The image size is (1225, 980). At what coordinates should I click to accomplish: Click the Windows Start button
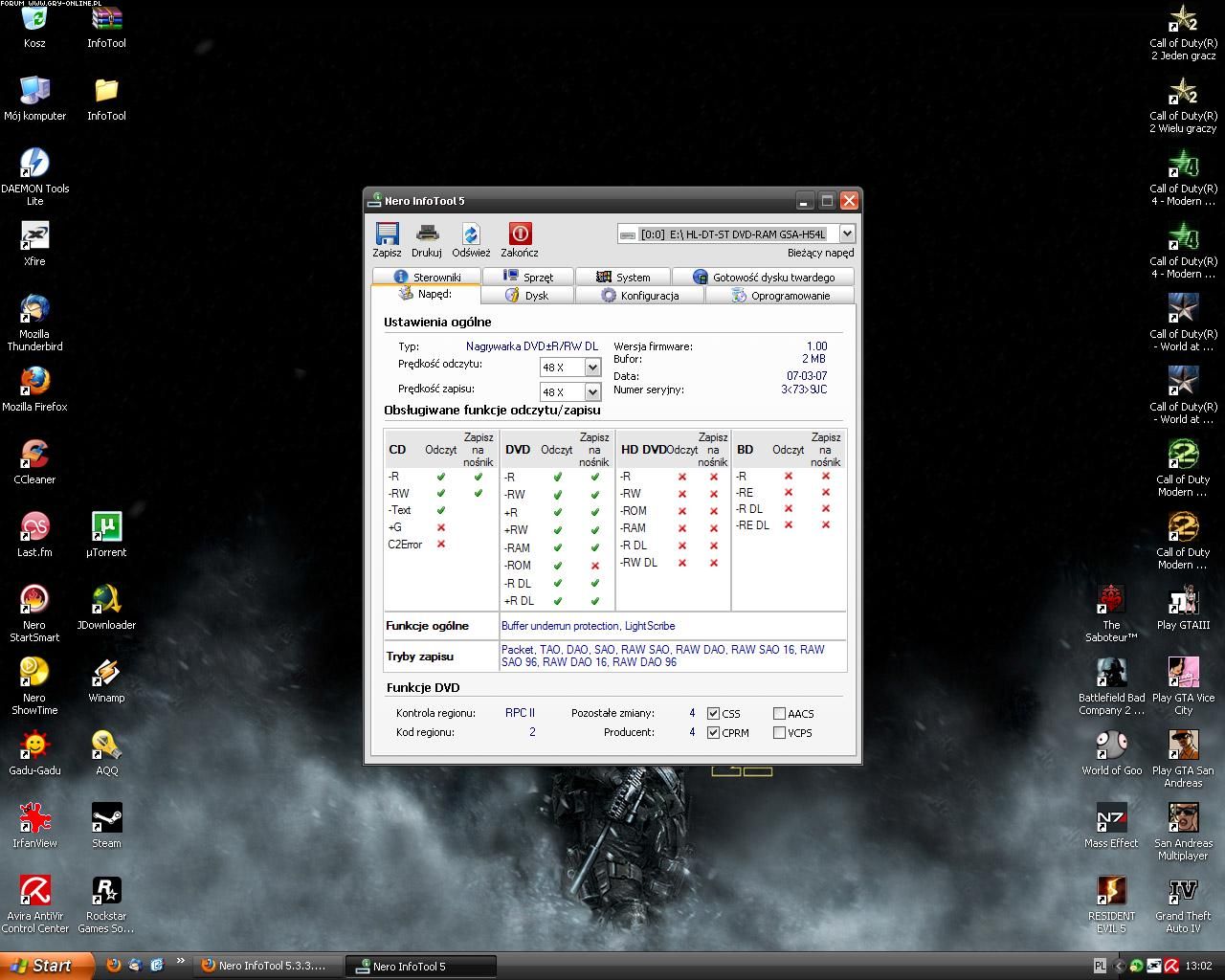pos(47,966)
